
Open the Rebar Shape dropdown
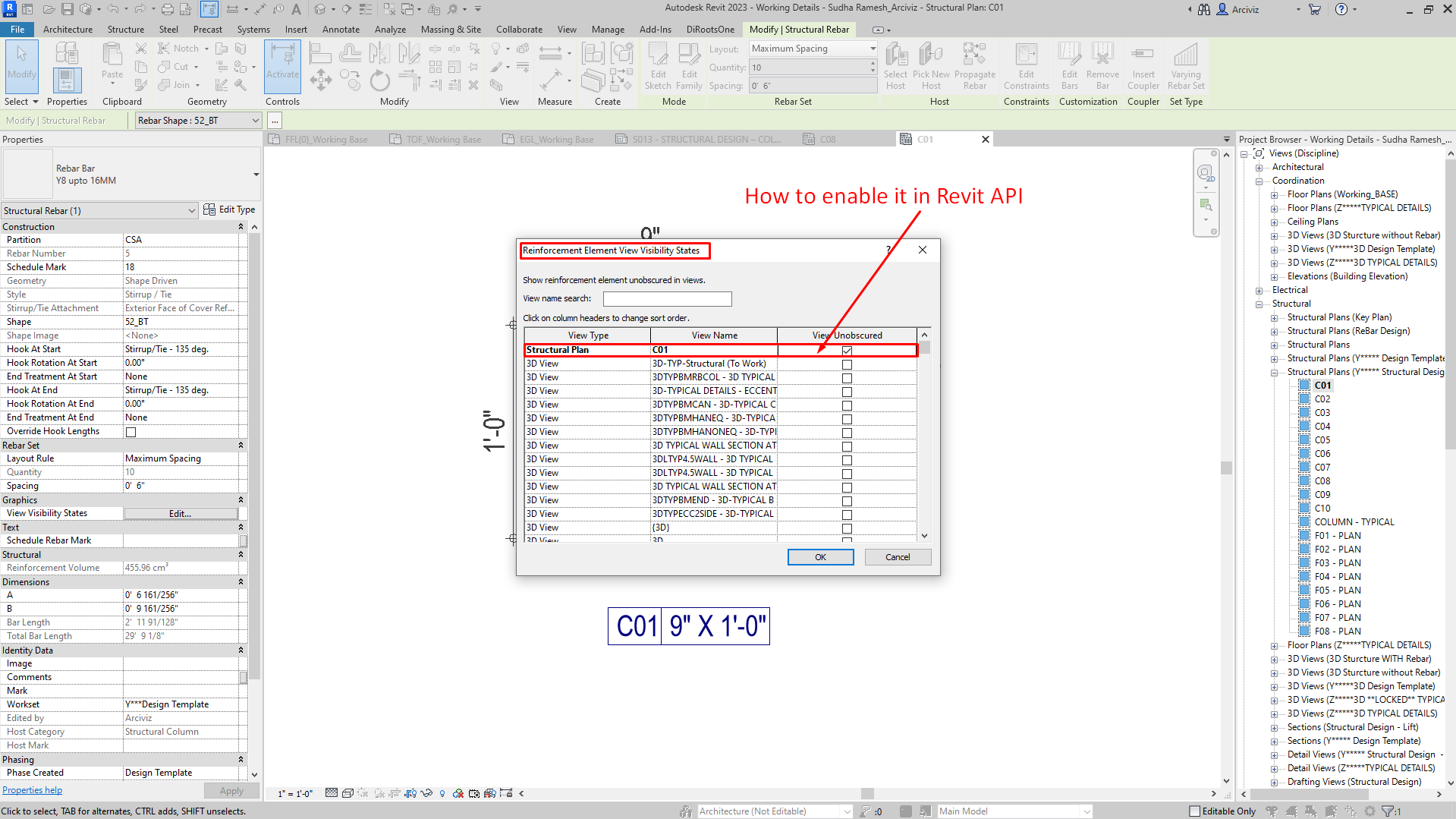pyautogui.click(x=255, y=121)
